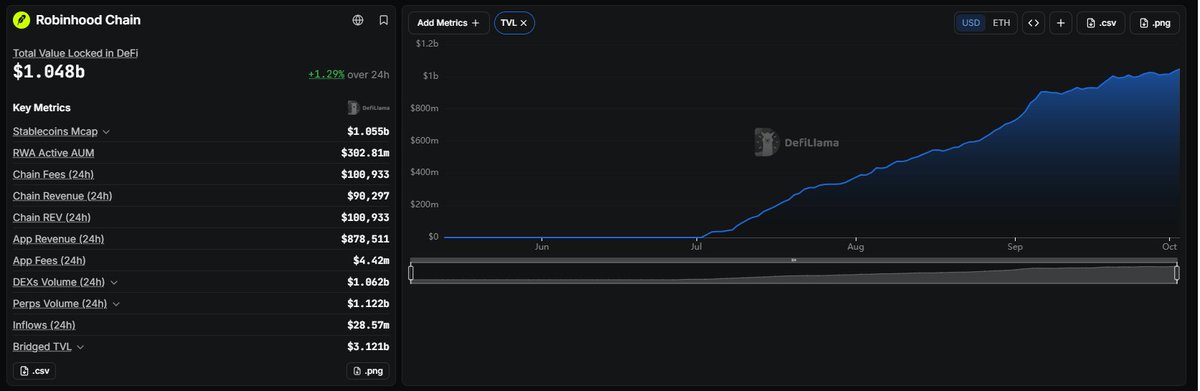
Task: Open the embed code icon button
Action: tap(1033, 22)
